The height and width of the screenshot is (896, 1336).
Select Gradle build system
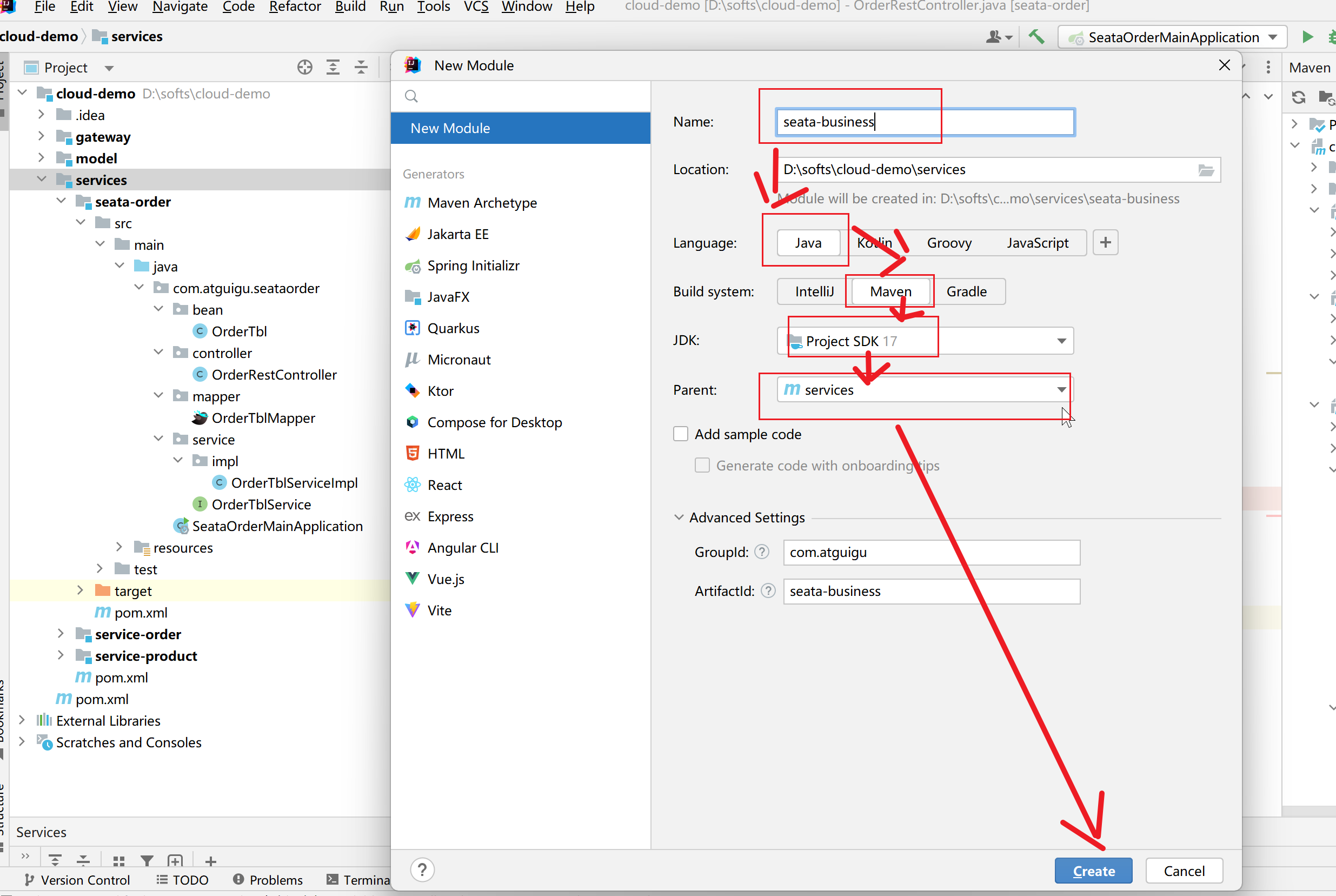pos(966,292)
